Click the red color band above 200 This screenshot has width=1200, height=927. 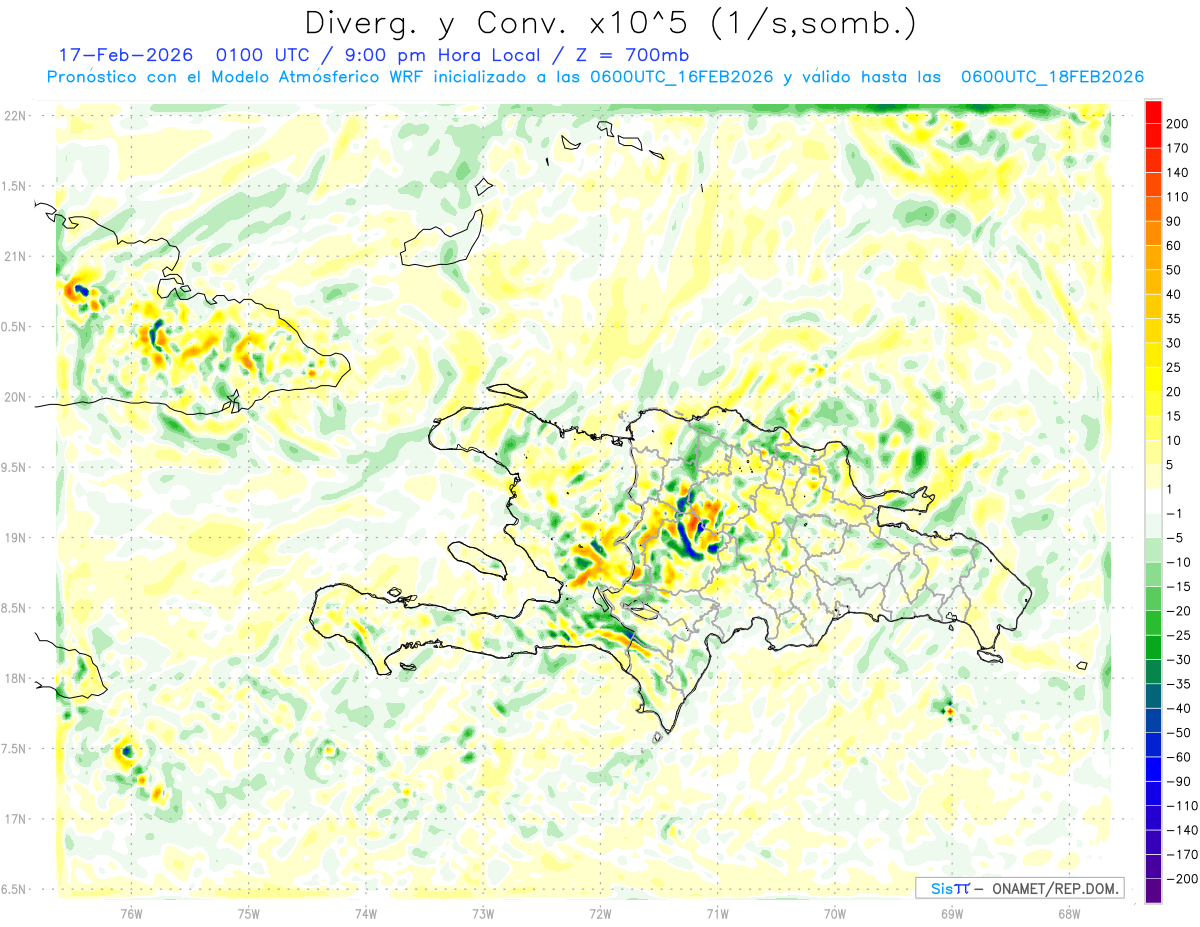click(x=1153, y=111)
